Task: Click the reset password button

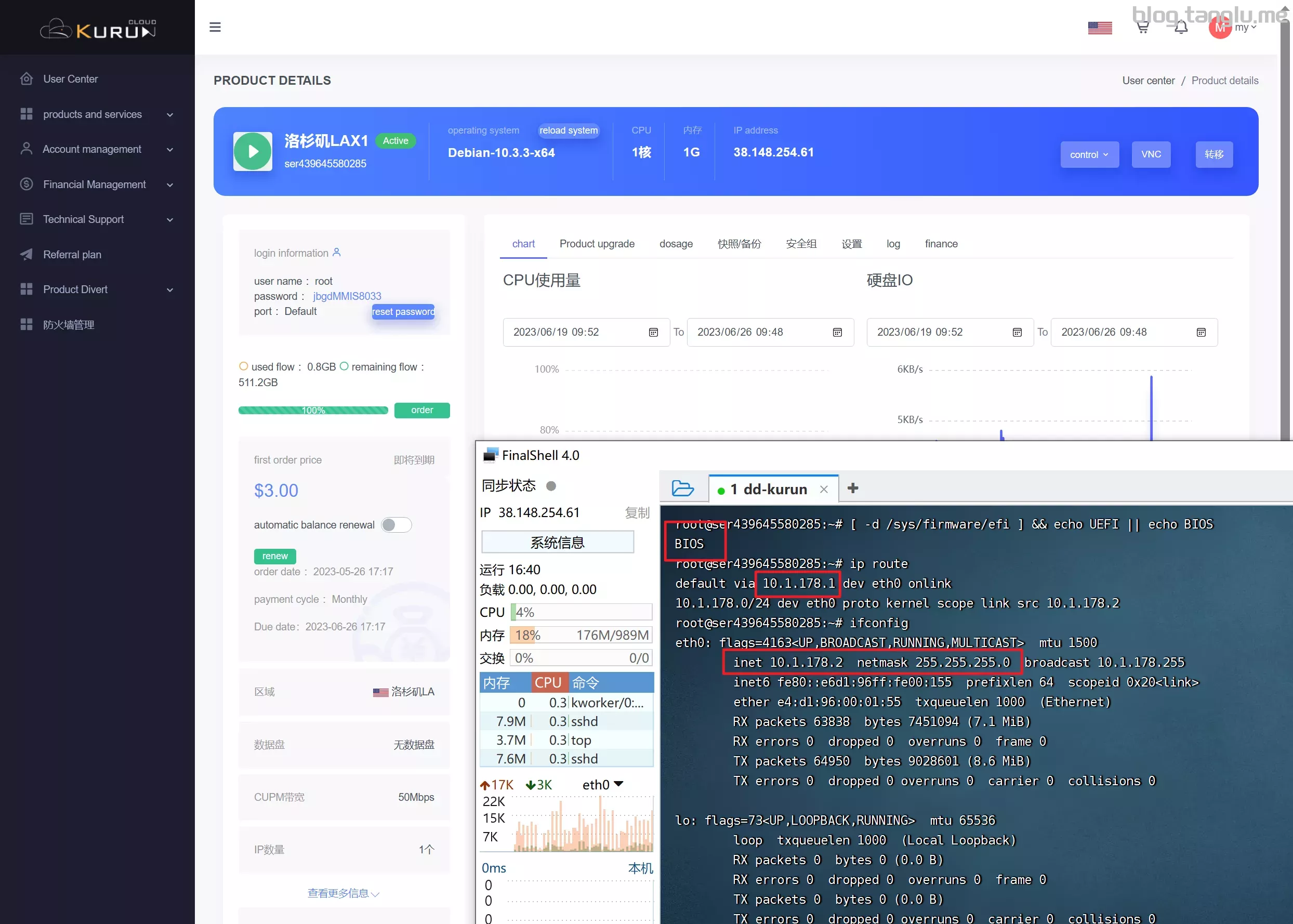Action: tap(403, 312)
